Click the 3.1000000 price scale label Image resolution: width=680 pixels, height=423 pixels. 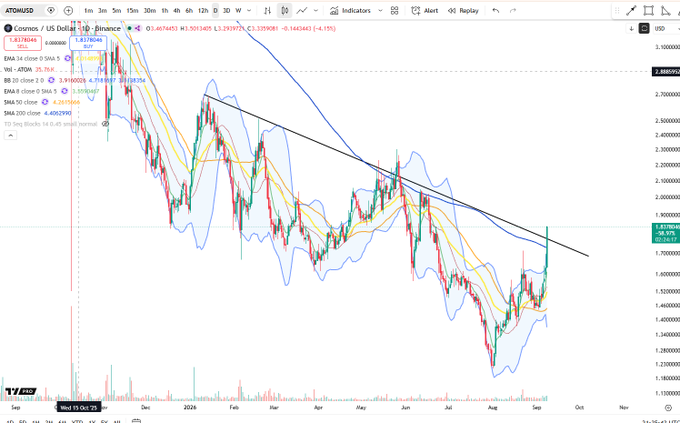click(x=667, y=46)
